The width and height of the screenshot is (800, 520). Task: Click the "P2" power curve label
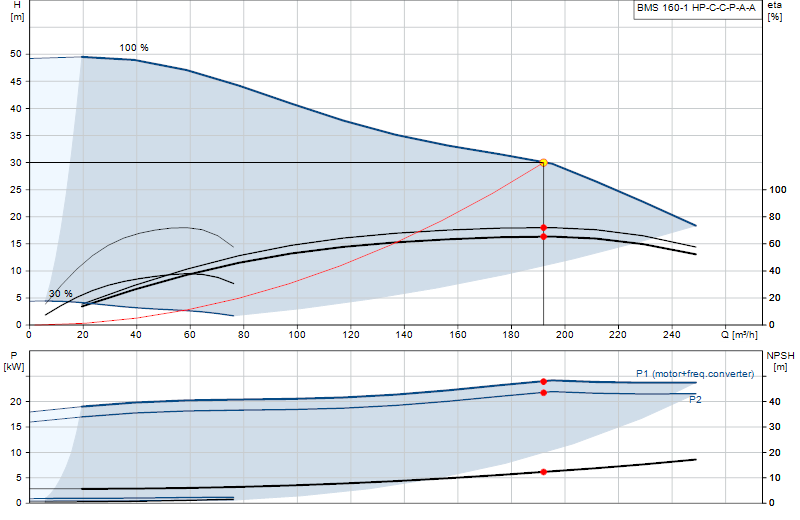tap(695, 400)
